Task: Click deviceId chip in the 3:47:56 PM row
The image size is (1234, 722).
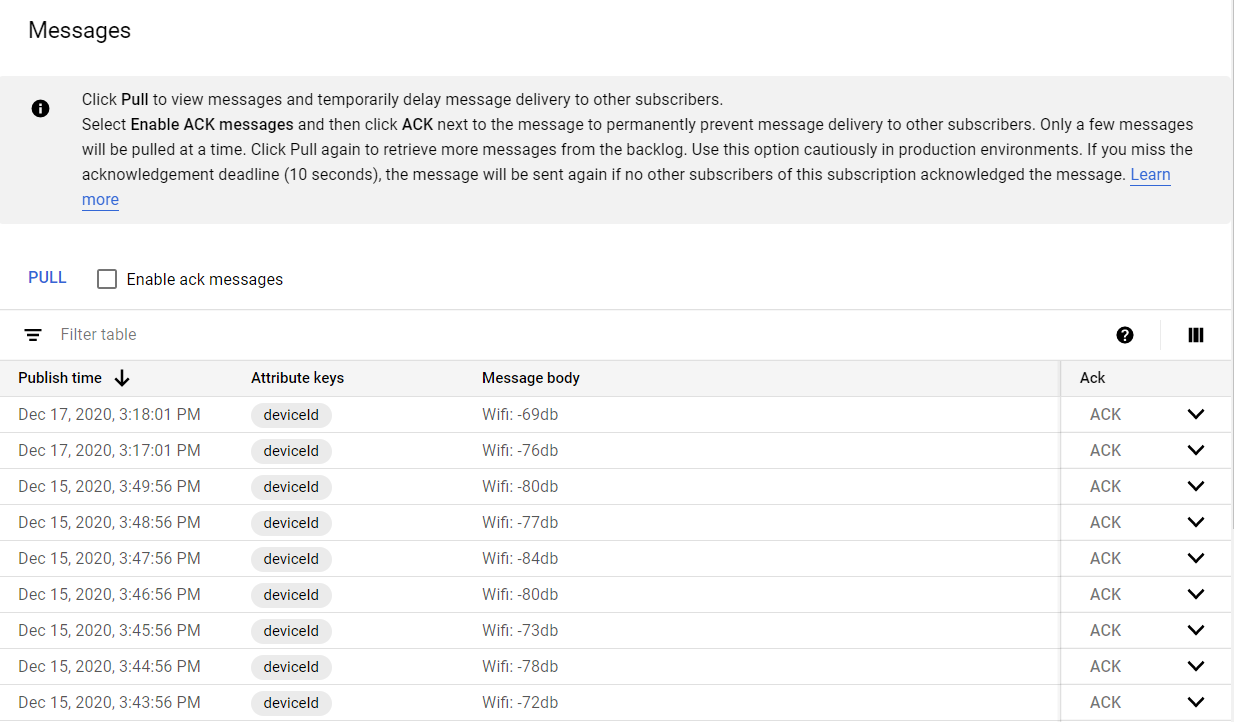Action: click(291, 559)
